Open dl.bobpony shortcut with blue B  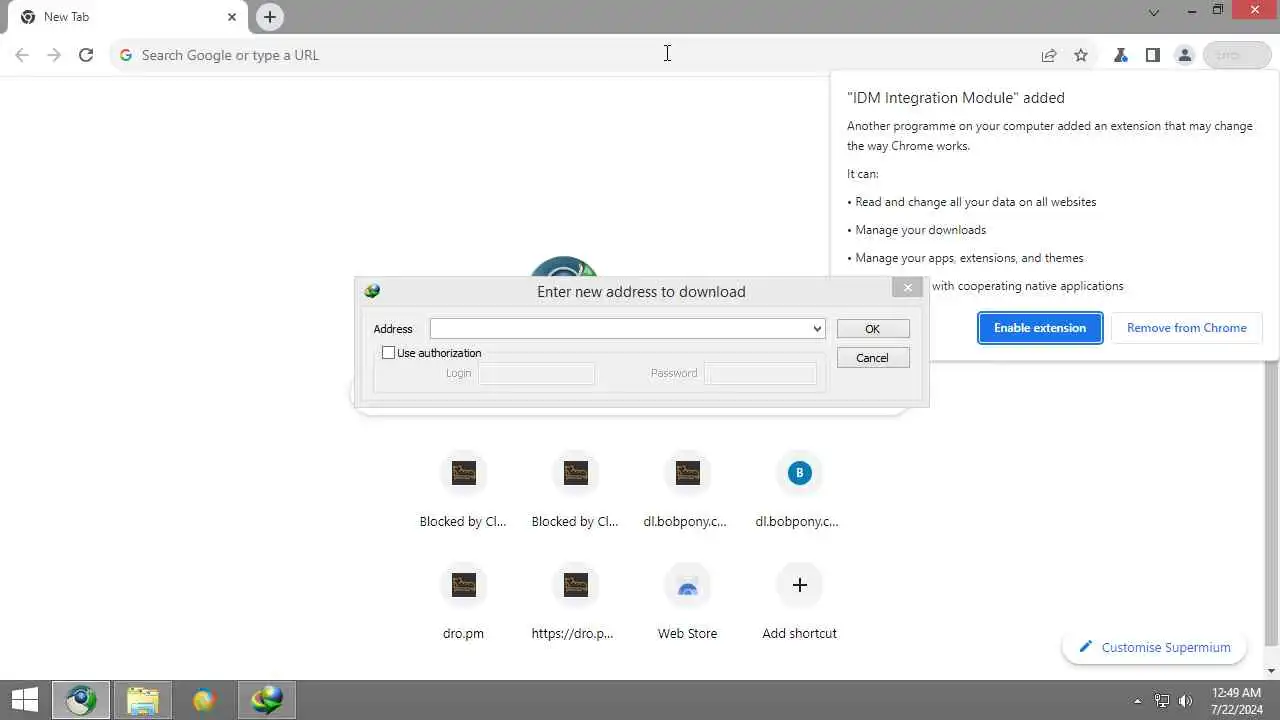coord(799,490)
